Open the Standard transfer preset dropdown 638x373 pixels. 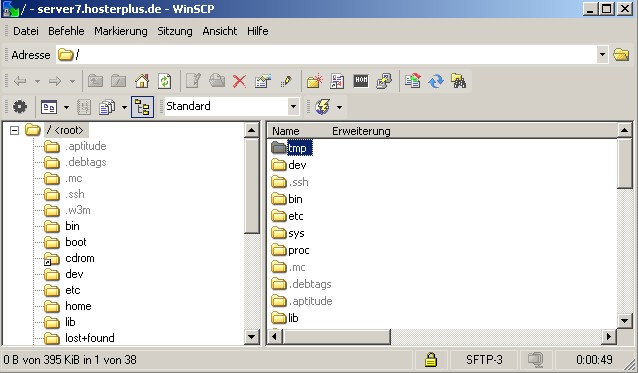point(293,107)
